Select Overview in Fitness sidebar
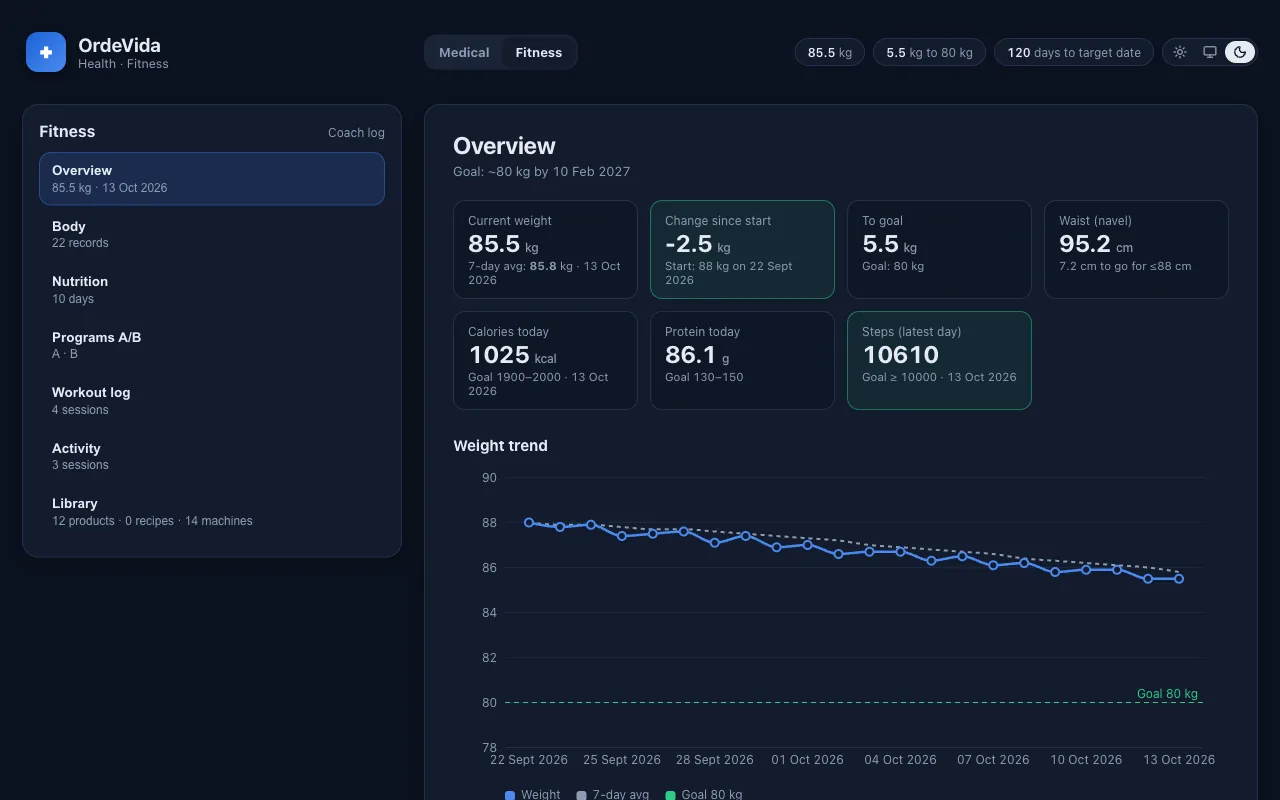 pos(212,179)
